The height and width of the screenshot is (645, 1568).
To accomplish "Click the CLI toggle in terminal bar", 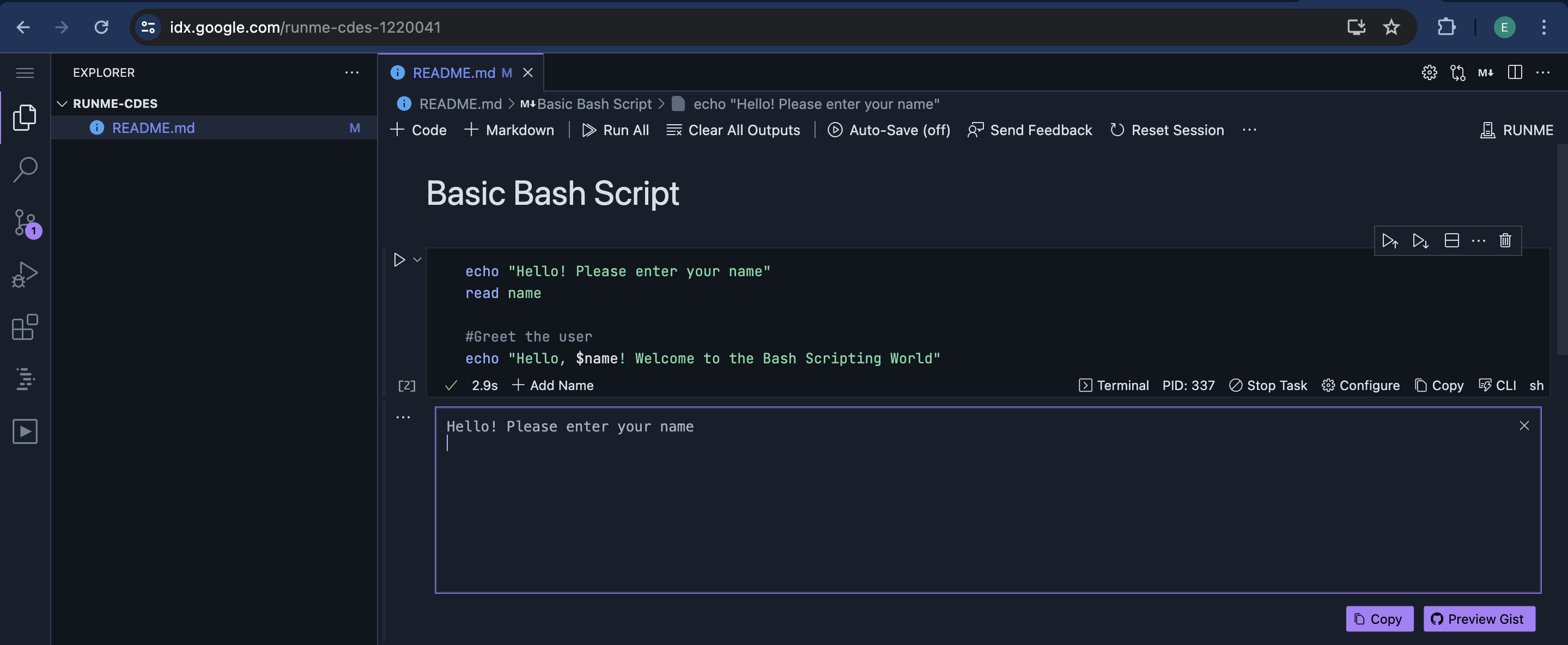I will 1497,385.
